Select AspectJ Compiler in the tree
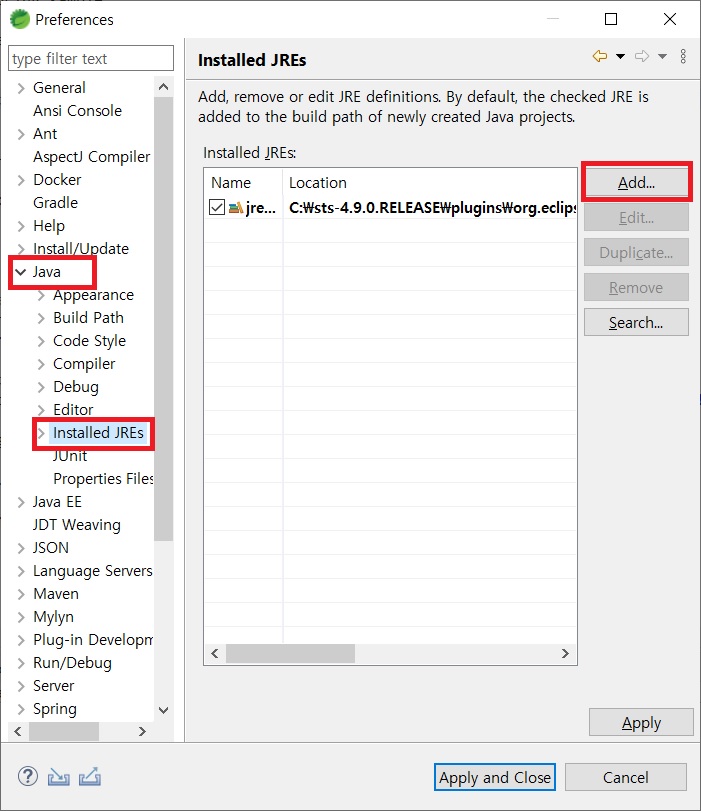Viewport: 701px width, 811px height. (x=92, y=157)
